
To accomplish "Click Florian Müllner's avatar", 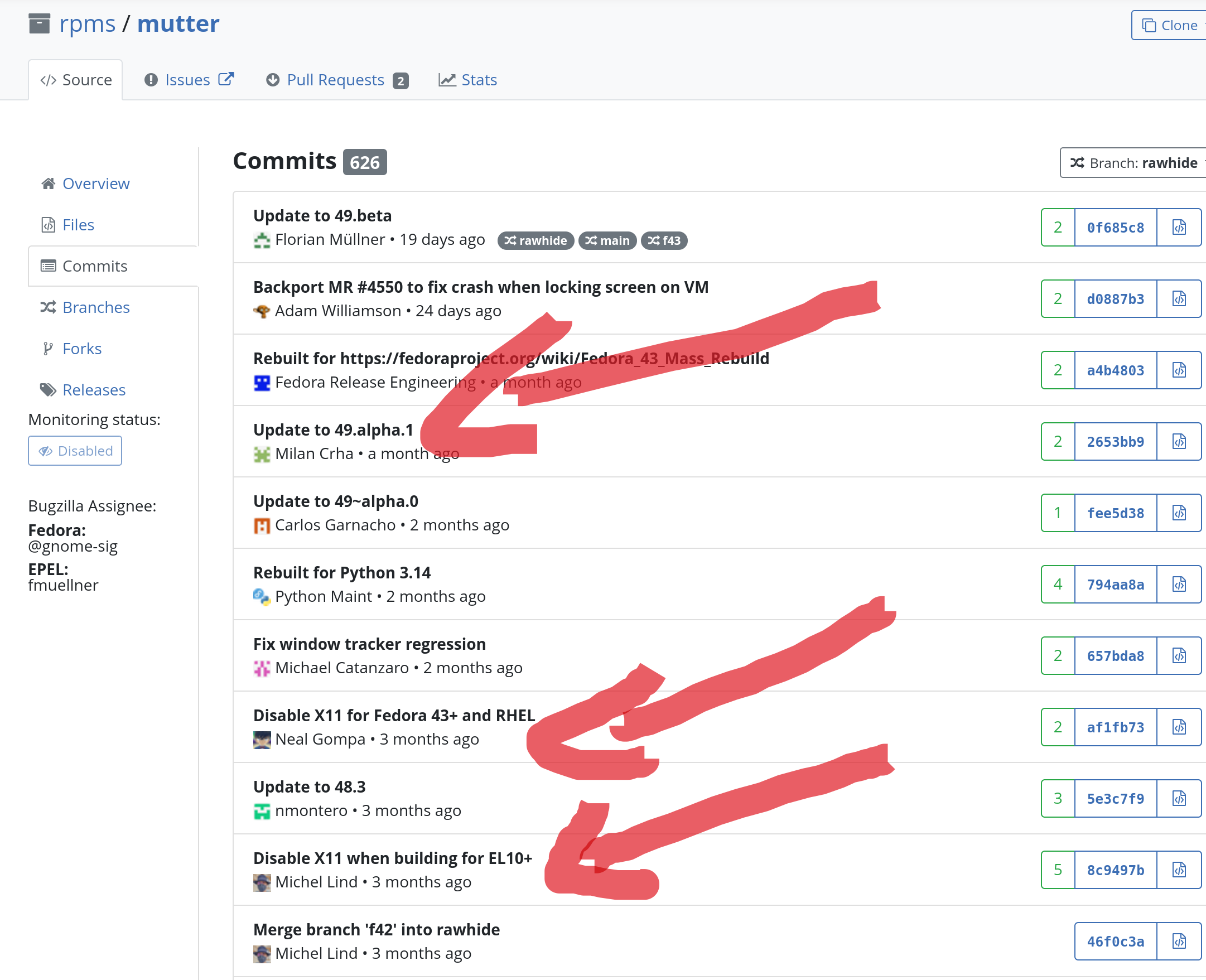I will [x=262, y=240].
